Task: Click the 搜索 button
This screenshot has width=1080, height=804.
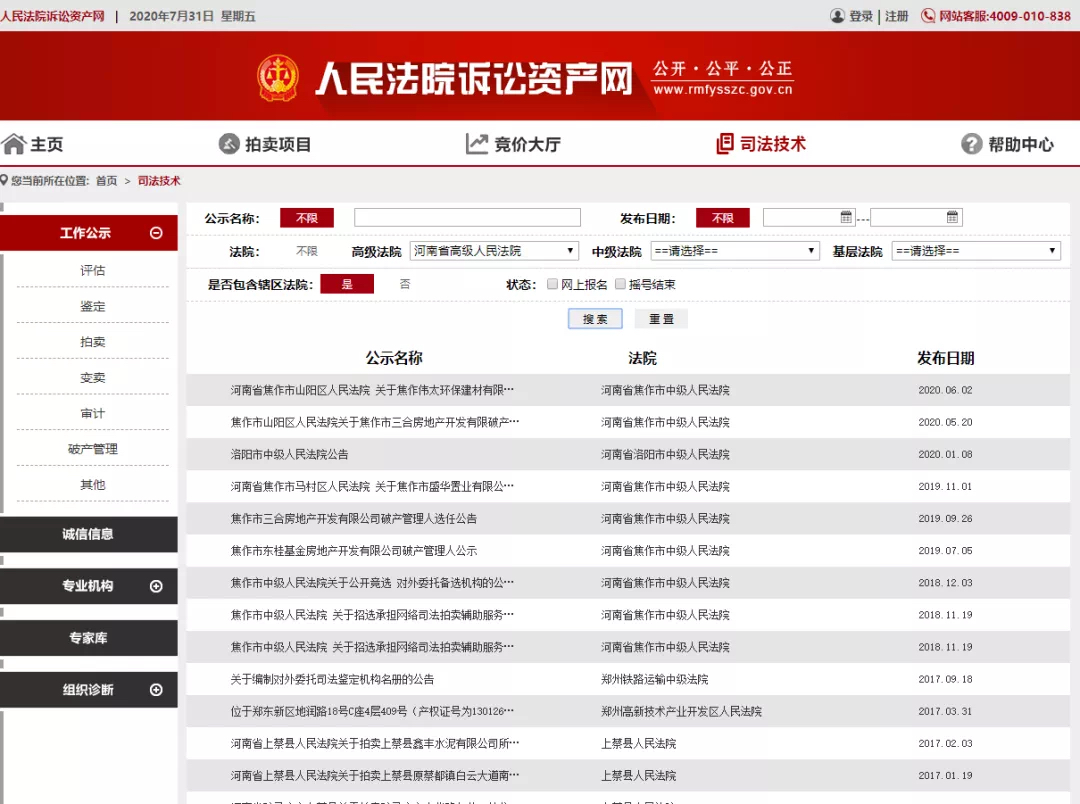Action: tap(595, 318)
